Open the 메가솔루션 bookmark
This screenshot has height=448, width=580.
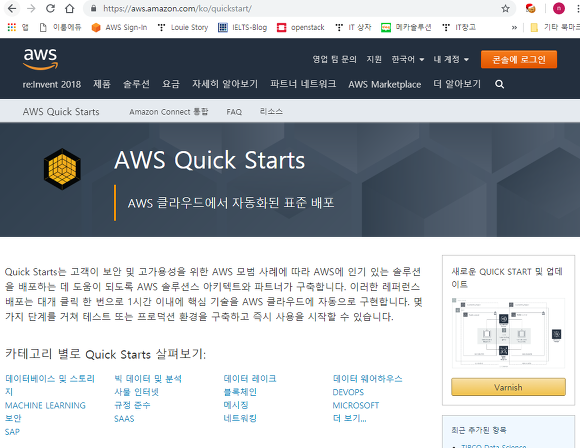click(x=406, y=27)
